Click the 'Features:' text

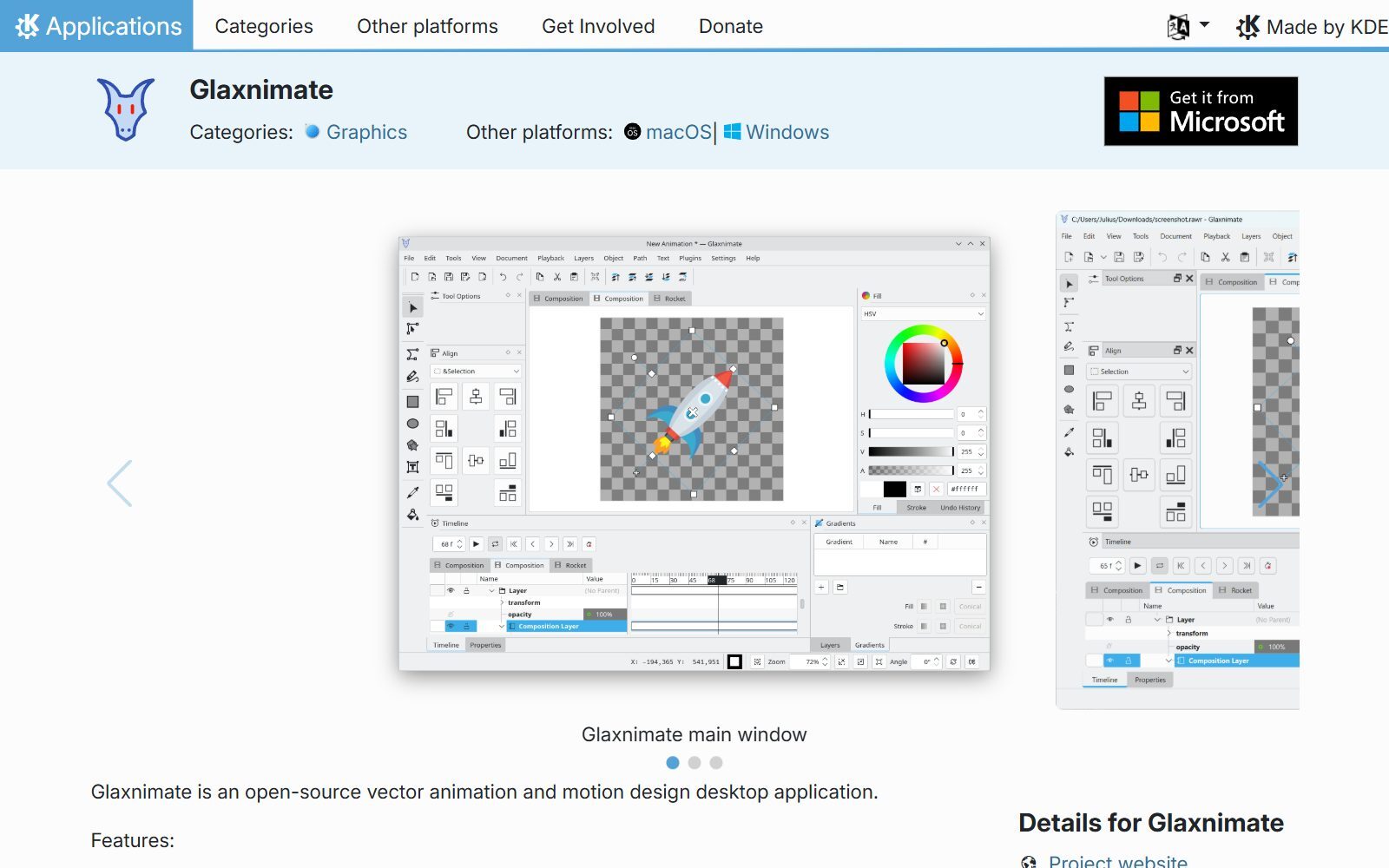(133, 840)
